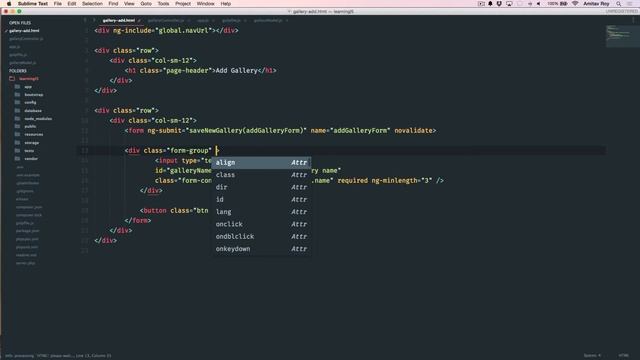Open composer.json in the sidebar
640x360 pixels.
pos(29,207)
